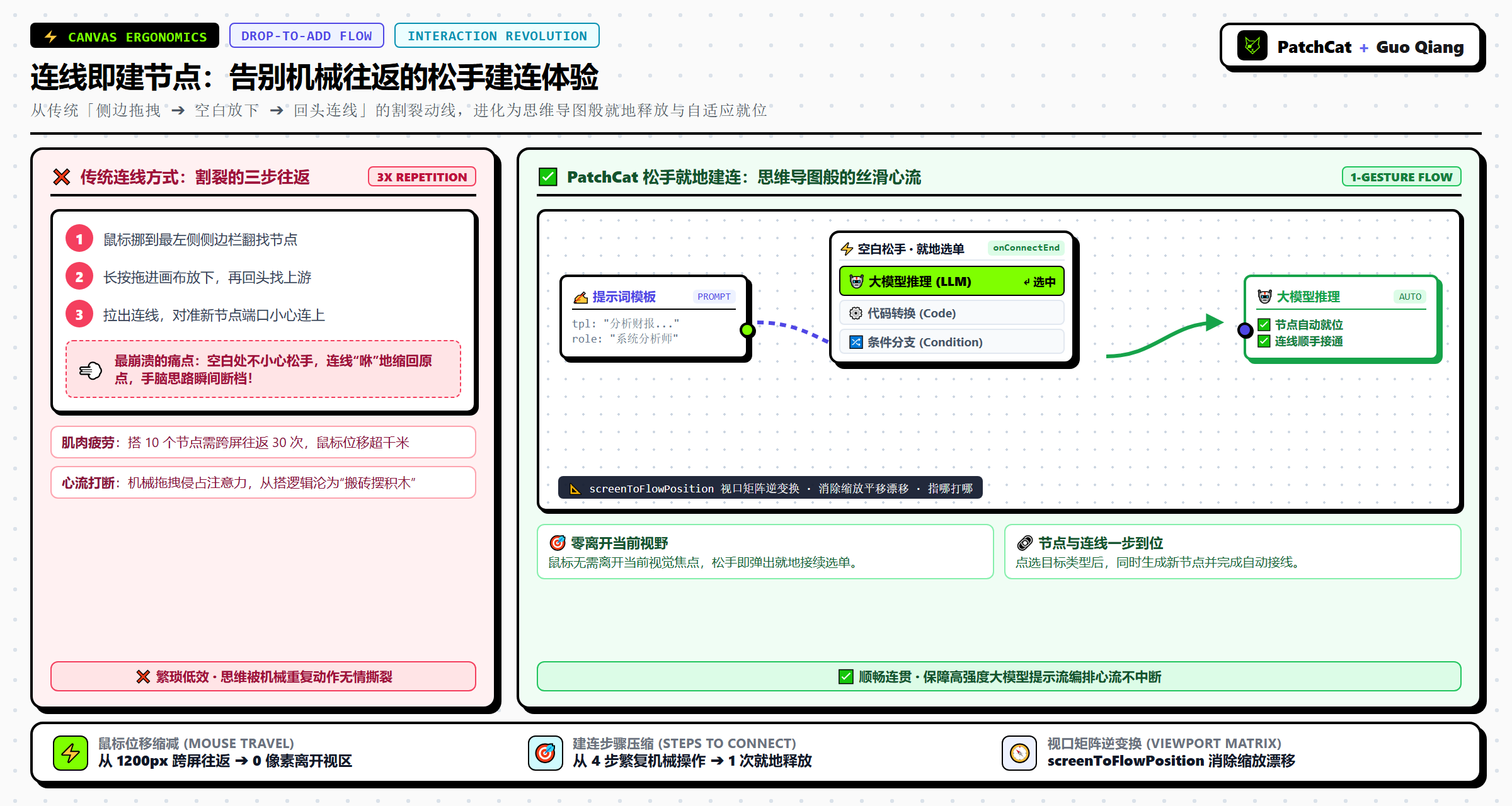This screenshot has height=806, width=1512.
Task: Click the AUTO badge on 大模型推理 node
Action: click(1410, 297)
